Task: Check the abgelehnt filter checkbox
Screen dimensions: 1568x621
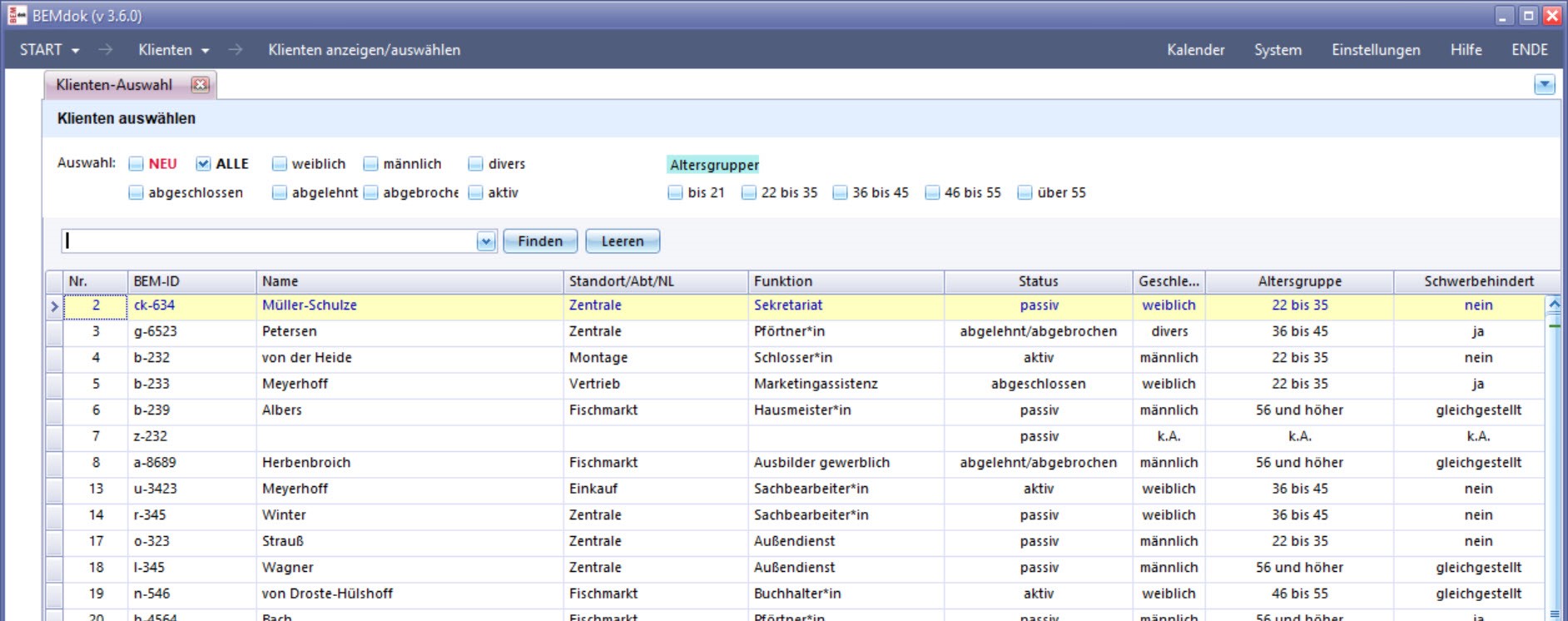Action: tap(280, 192)
